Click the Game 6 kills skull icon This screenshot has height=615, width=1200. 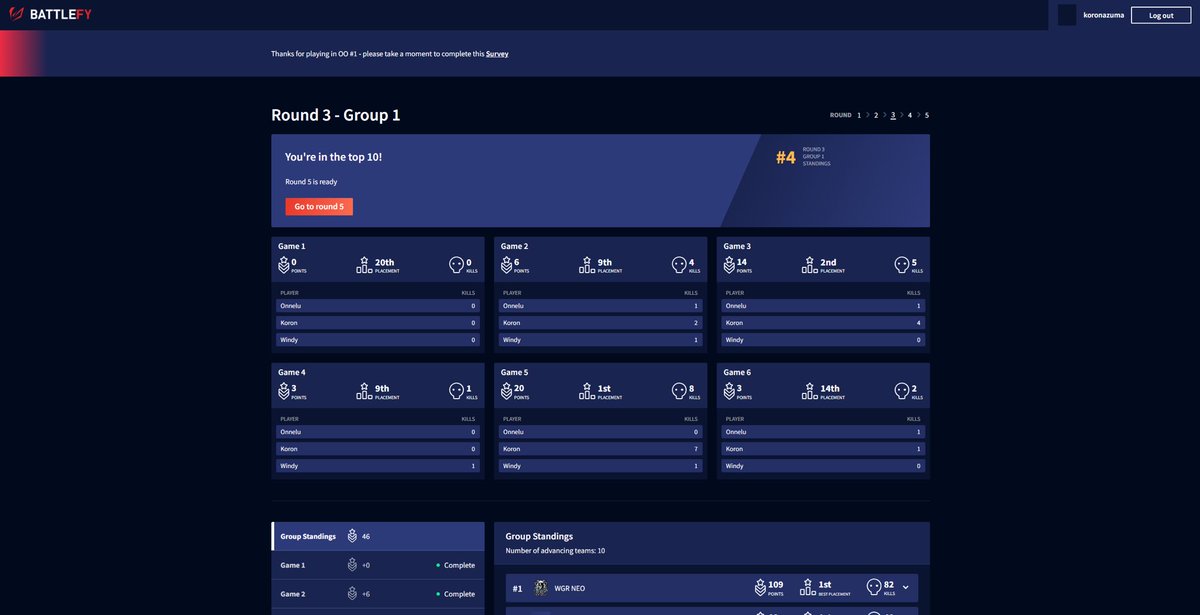(902, 391)
